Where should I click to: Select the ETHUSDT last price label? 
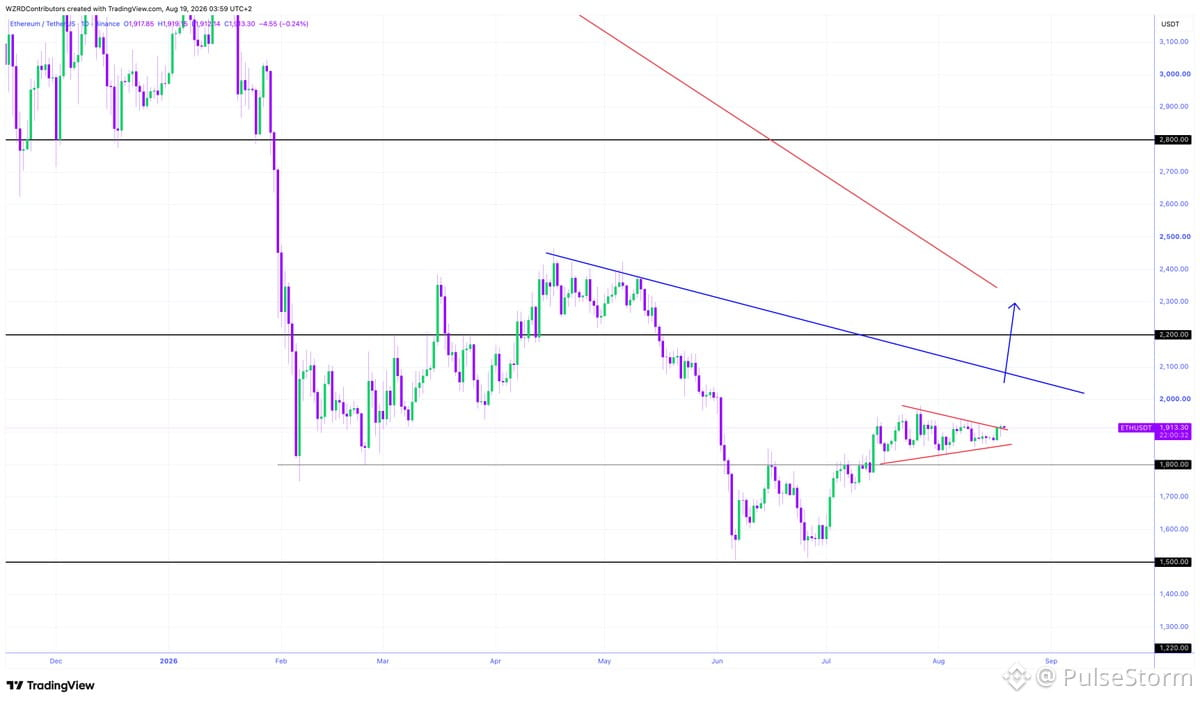coord(1153,428)
